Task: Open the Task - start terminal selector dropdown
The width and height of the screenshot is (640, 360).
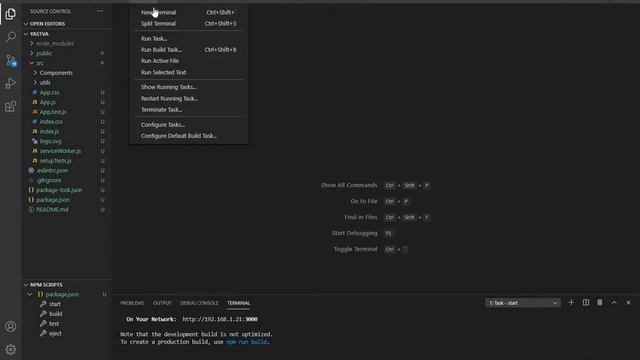Action: [522, 303]
